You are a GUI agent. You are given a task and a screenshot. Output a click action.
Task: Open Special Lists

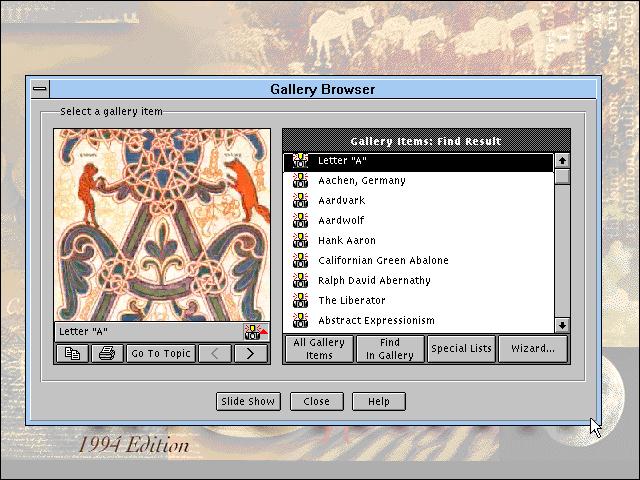(x=461, y=349)
